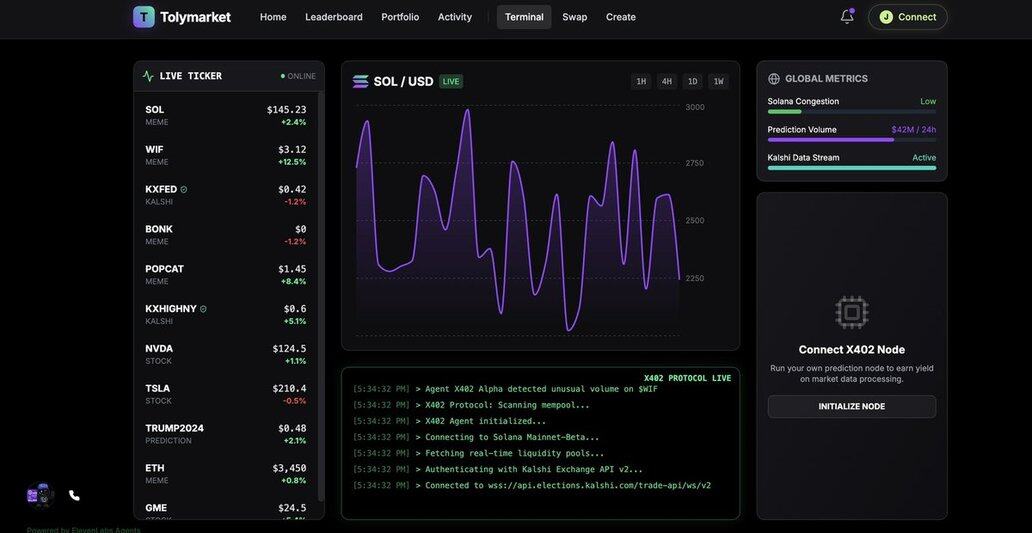Open the notifications bell
This screenshot has width=1032, height=533.
(x=847, y=17)
